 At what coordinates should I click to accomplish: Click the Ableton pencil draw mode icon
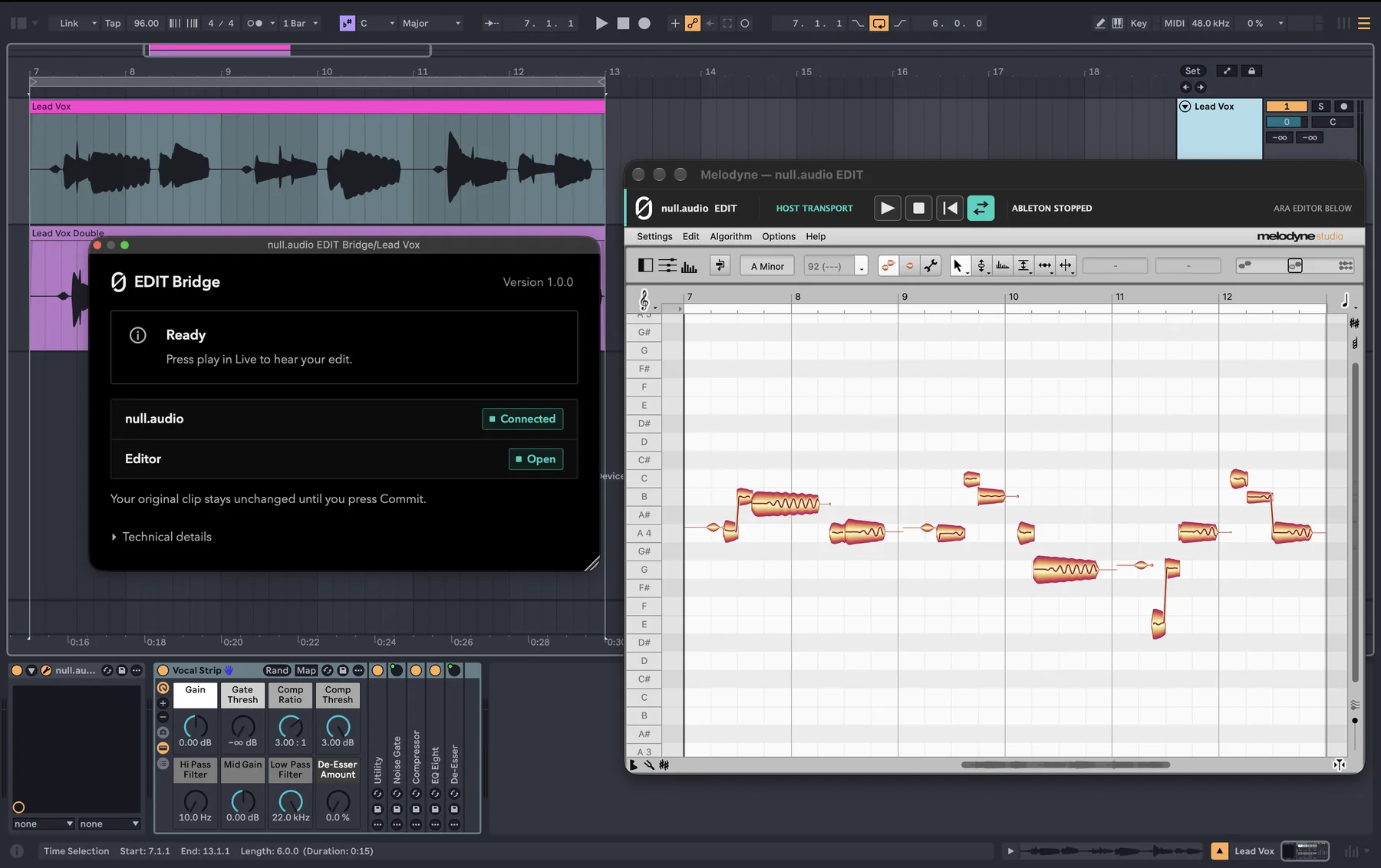click(1099, 24)
